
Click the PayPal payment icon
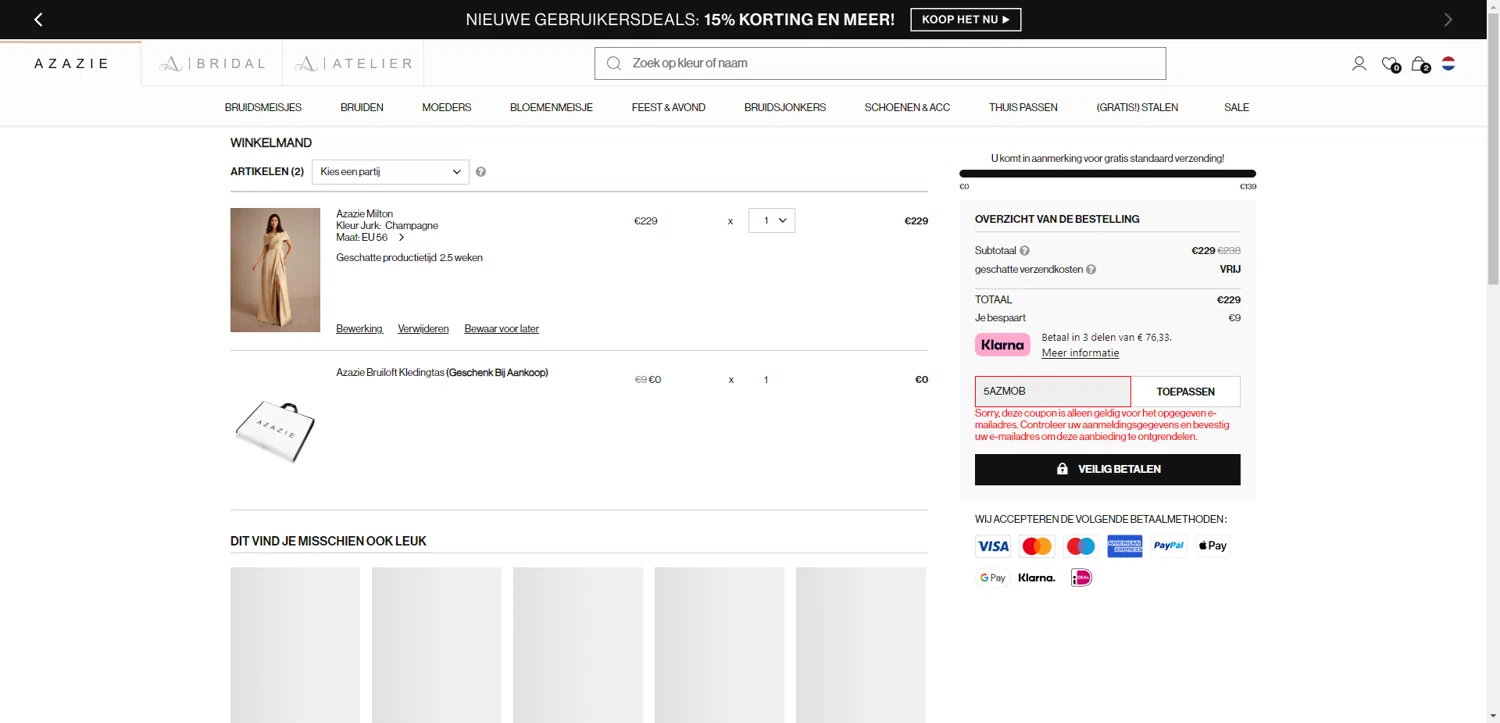1168,546
